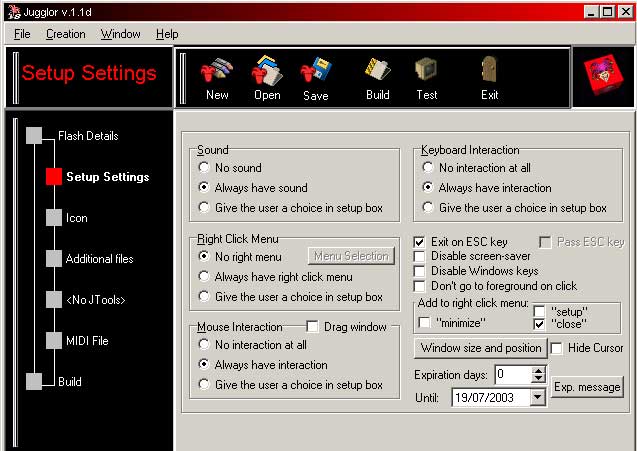637x451 pixels.
Task: Click the <No JTools> label
Action: point(95,300)
